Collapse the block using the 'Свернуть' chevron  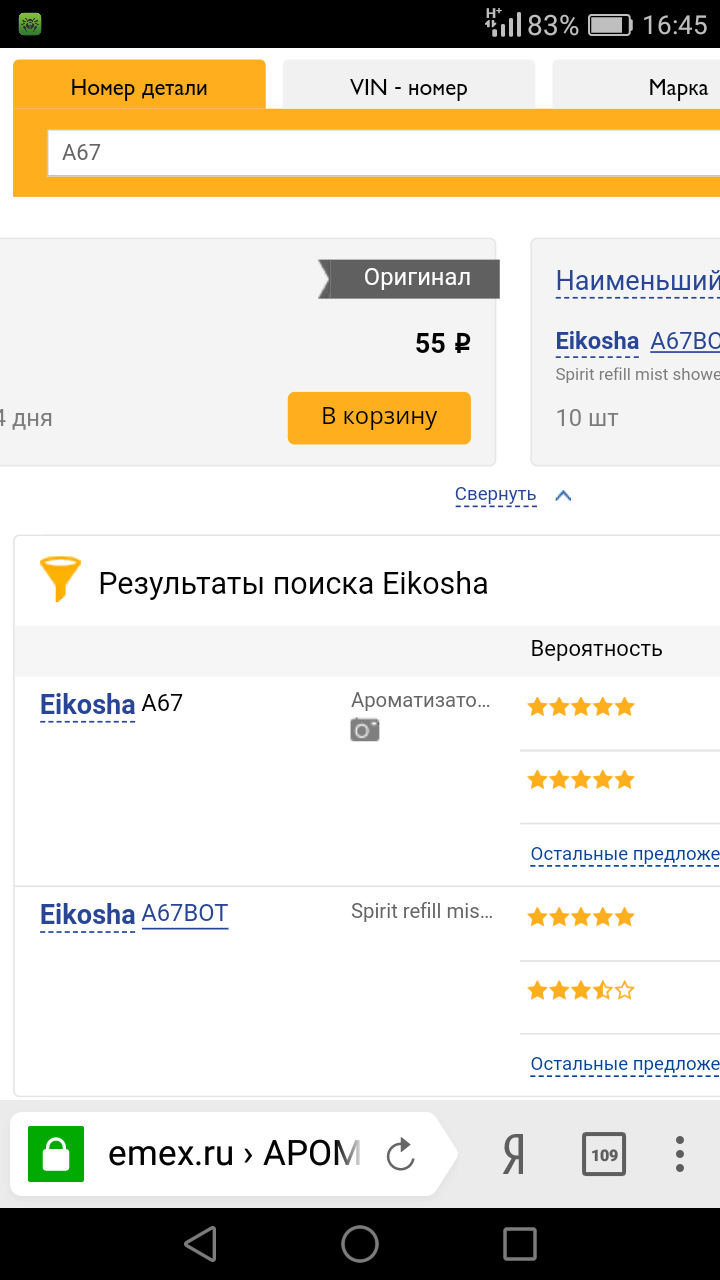563,495
